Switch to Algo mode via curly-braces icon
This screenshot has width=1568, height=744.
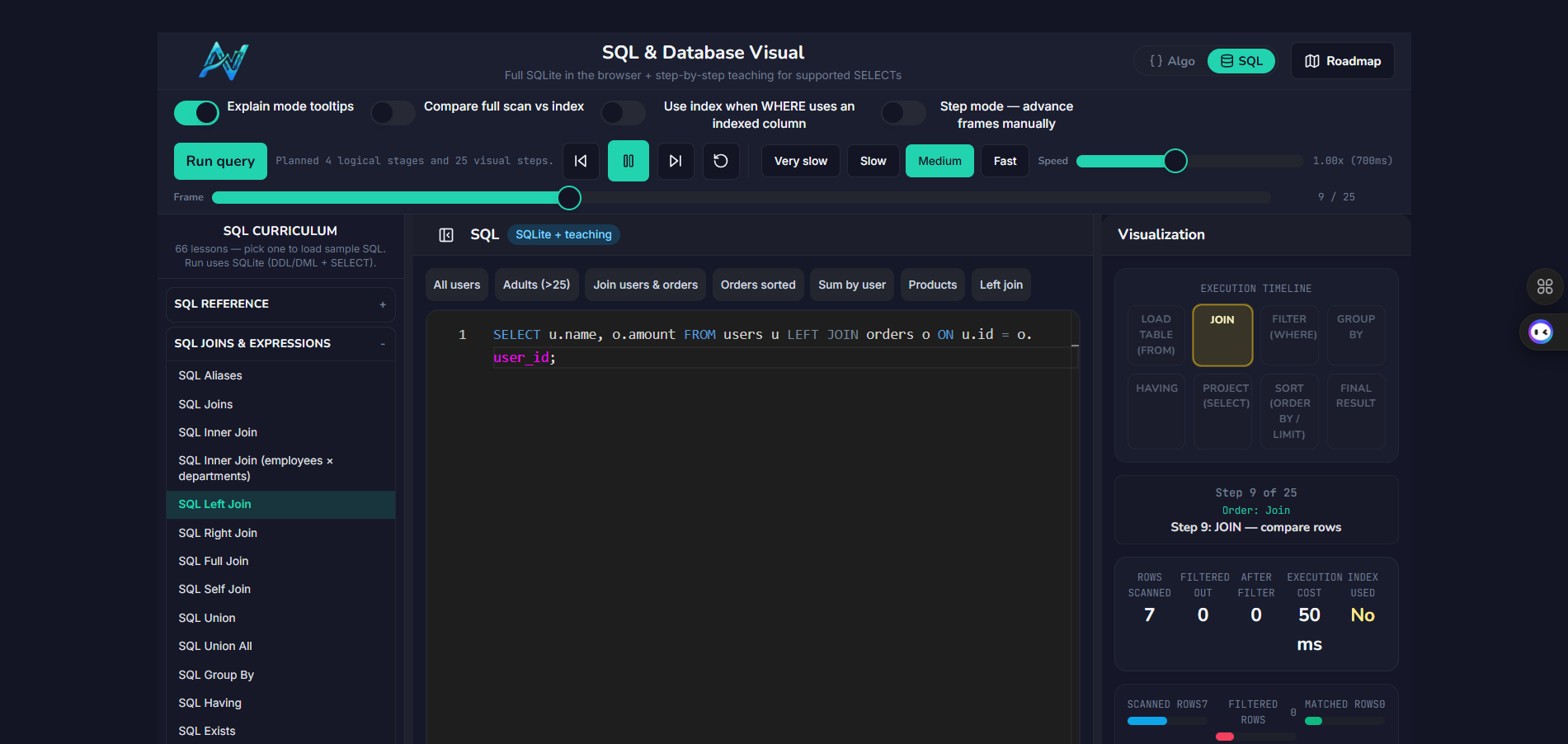point(1171,60)
